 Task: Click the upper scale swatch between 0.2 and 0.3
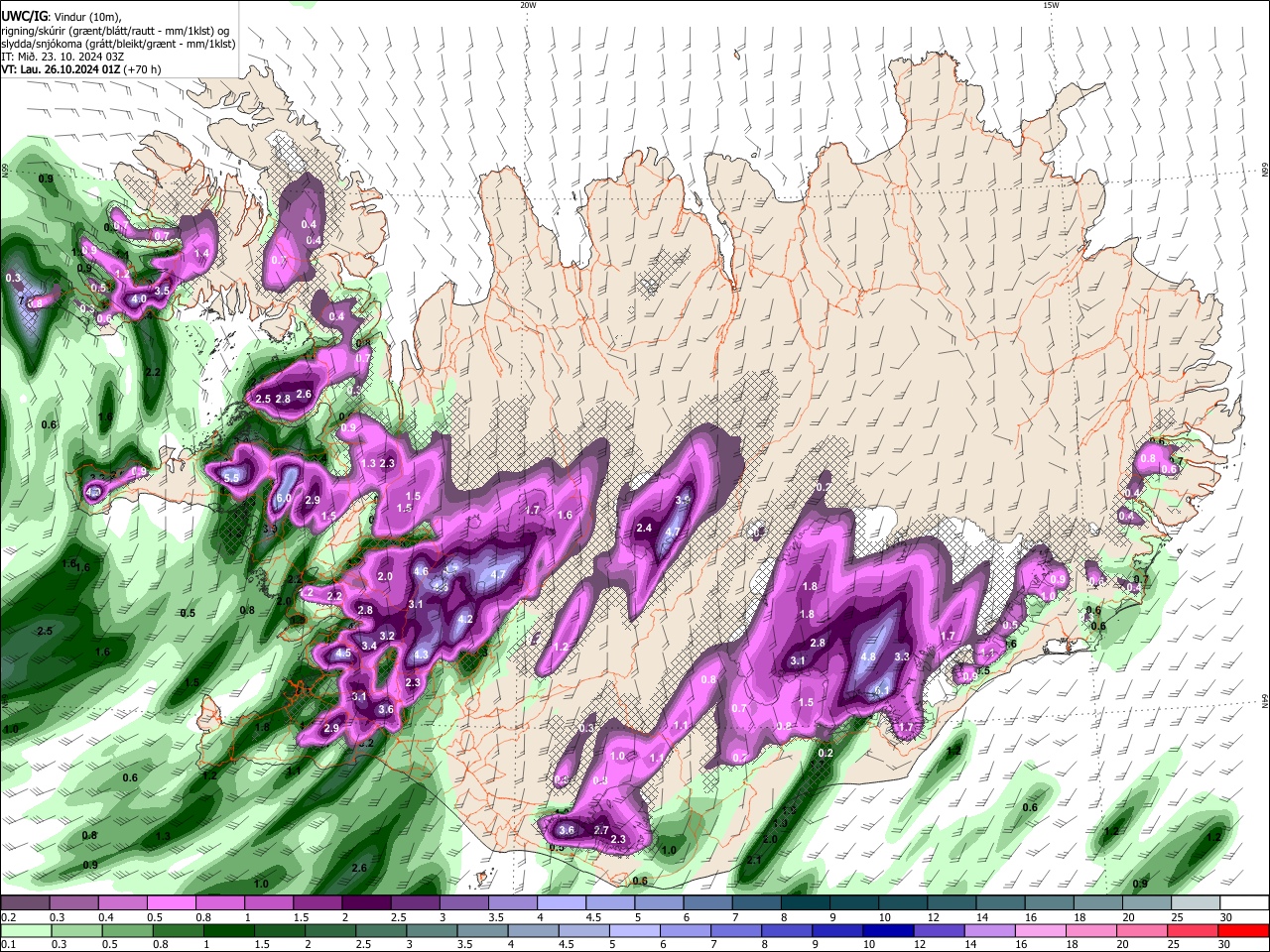click(x=25, y=902)
